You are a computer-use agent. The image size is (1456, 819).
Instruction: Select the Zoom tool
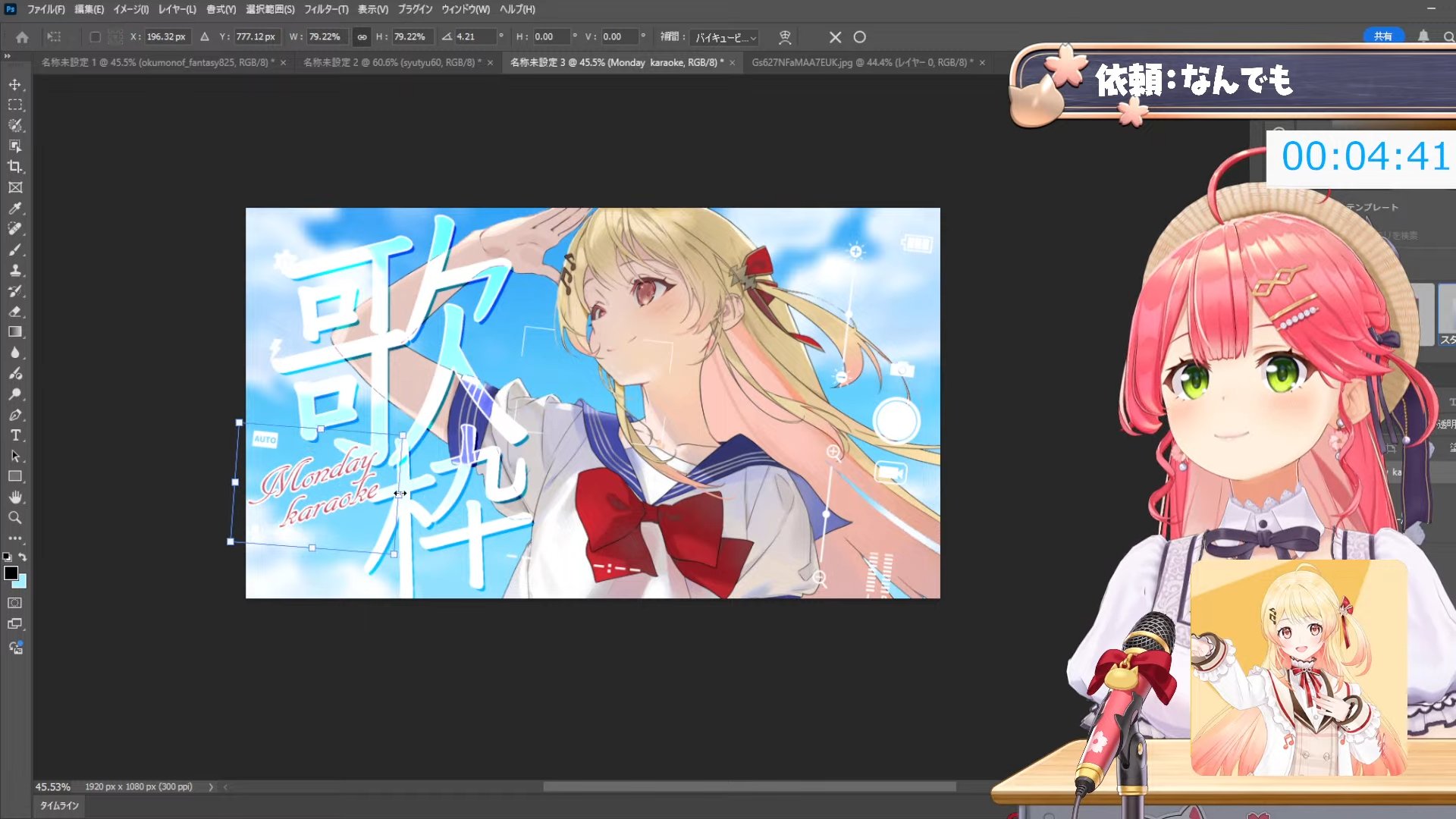(15, 517)
